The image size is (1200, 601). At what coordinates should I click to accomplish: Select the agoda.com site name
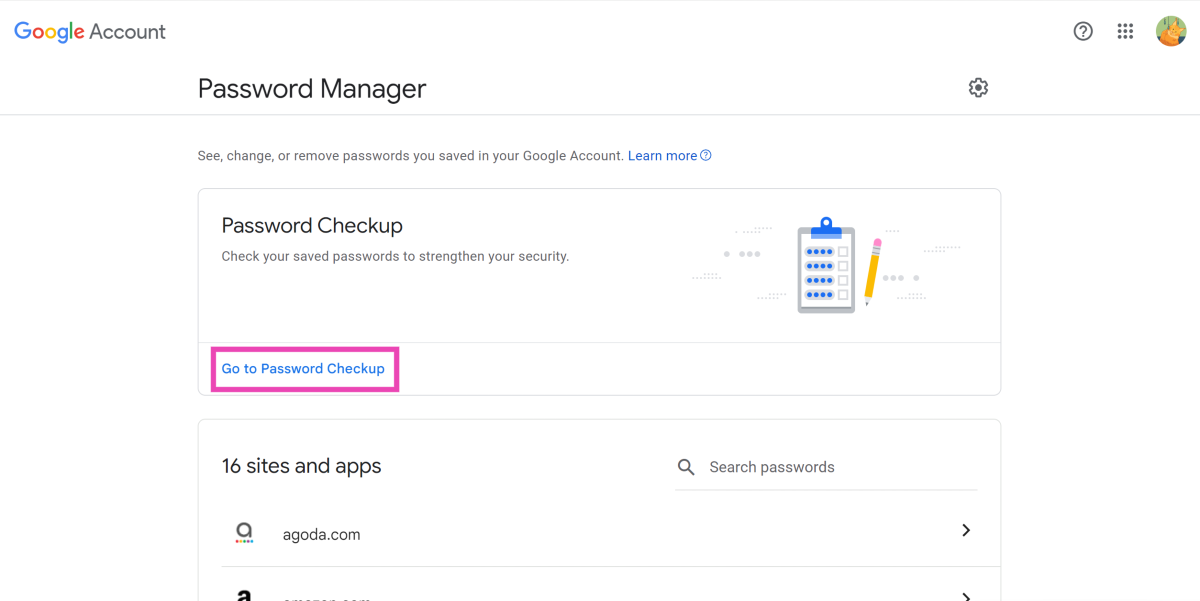pyautogui.click(x=321, y=534)
